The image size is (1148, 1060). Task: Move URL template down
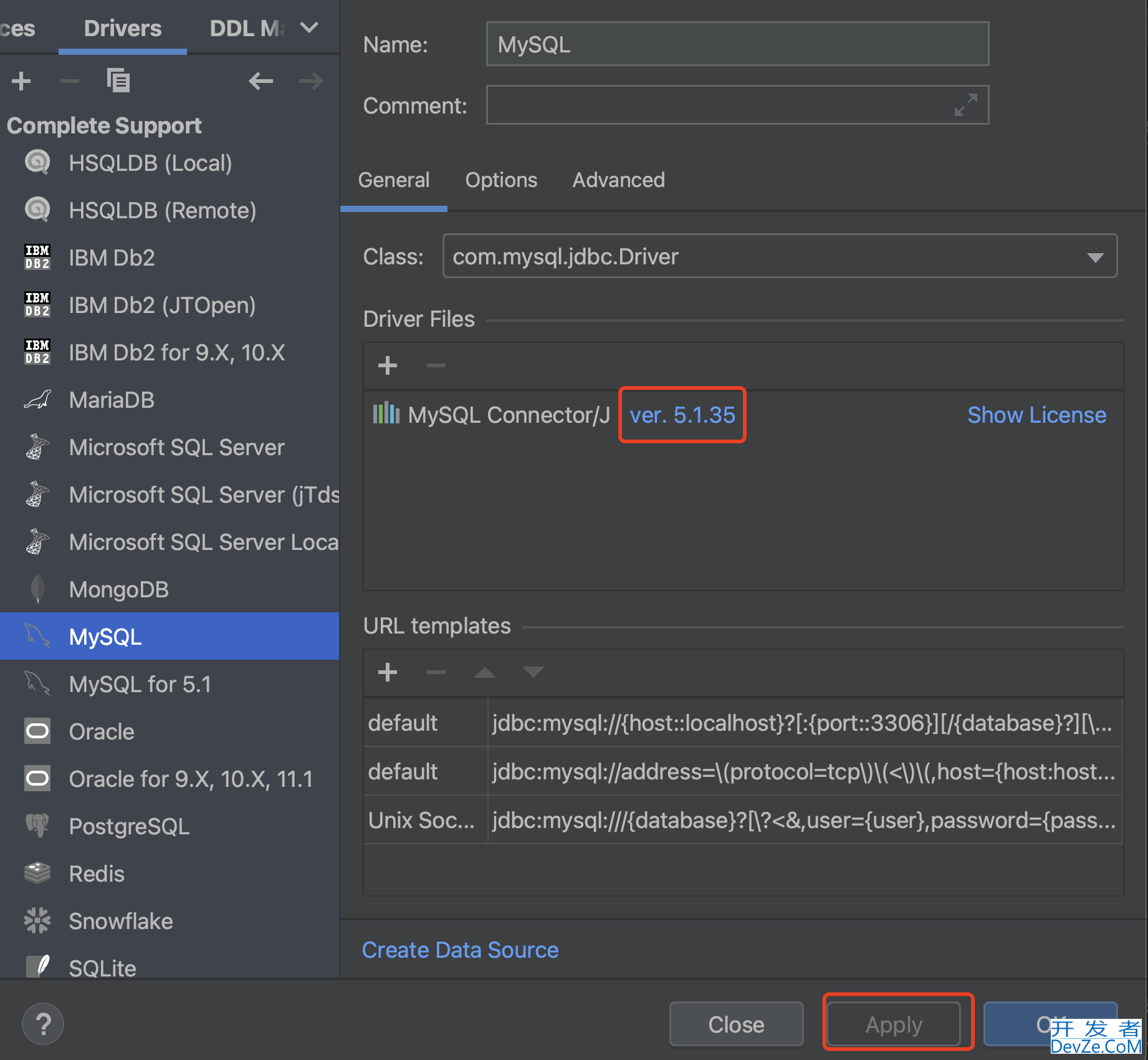[x=533, y=672]
